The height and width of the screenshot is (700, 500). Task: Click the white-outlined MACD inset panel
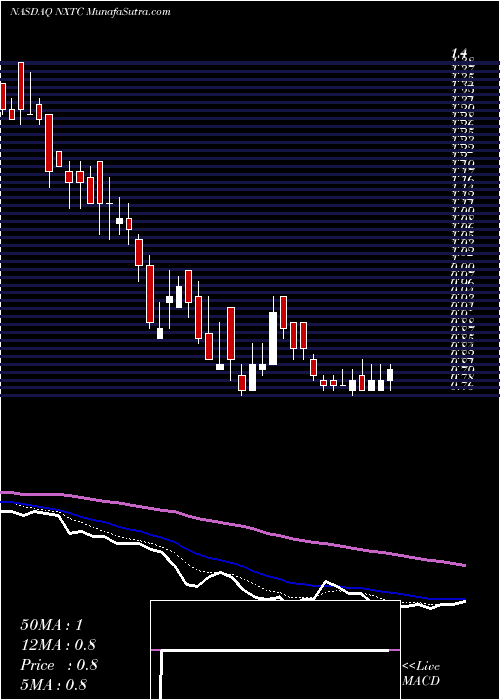(x=275, y=650)
